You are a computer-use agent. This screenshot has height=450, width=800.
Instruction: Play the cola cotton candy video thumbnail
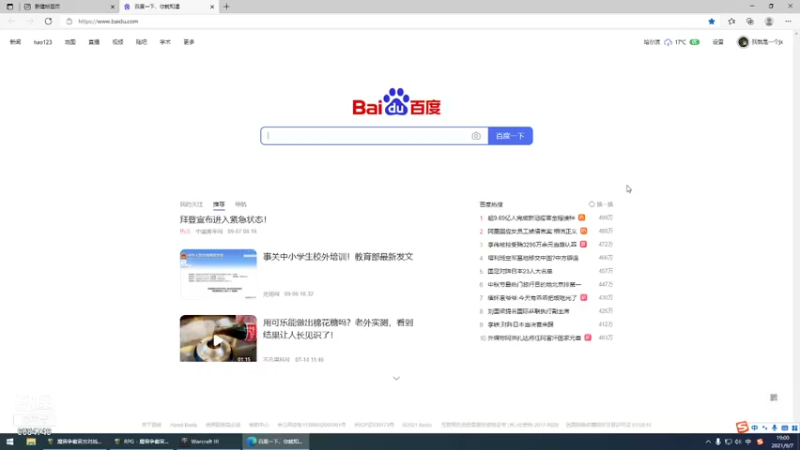click(x=218, y=338)
